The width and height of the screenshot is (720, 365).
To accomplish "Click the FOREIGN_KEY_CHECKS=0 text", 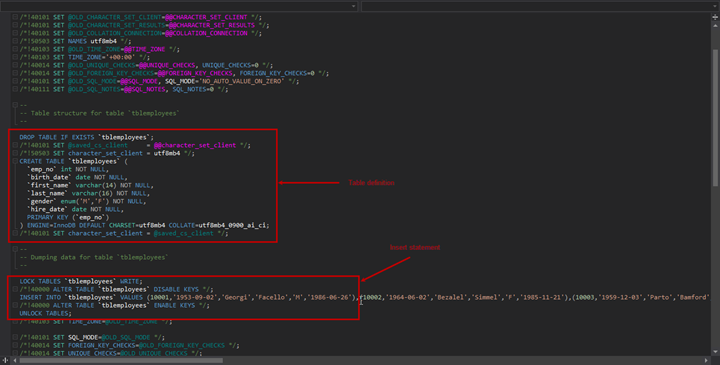I will tap(277, 73).
